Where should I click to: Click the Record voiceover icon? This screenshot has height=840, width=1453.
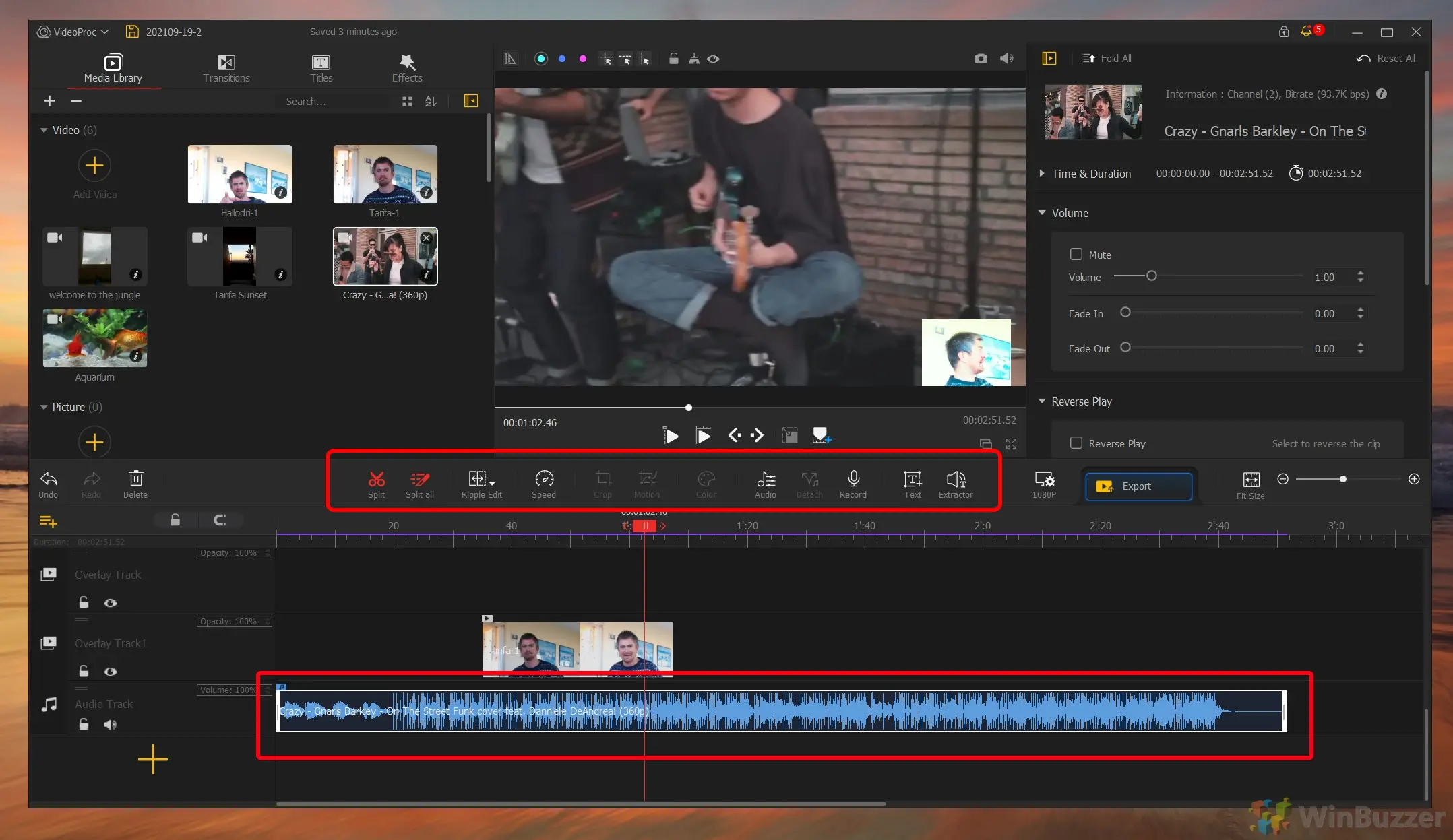(x=853, y=483)
